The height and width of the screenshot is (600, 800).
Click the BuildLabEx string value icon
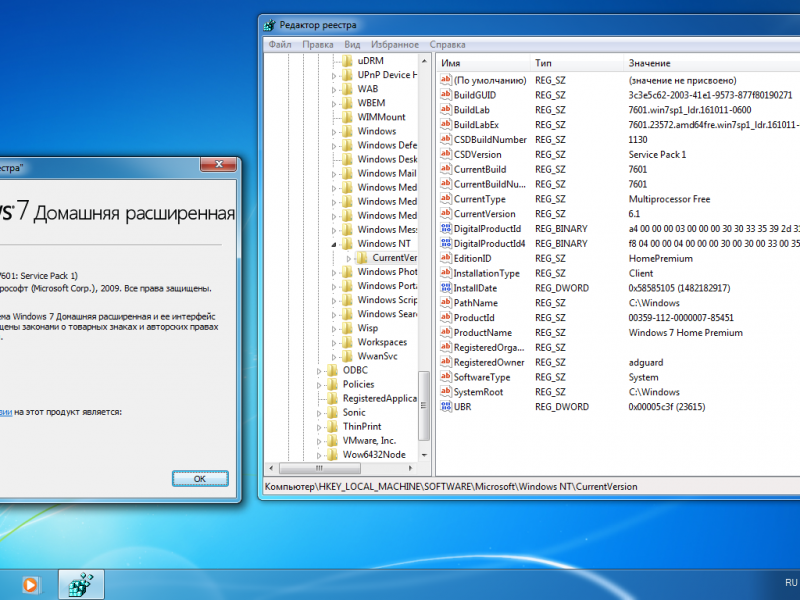tap(446, 124)
